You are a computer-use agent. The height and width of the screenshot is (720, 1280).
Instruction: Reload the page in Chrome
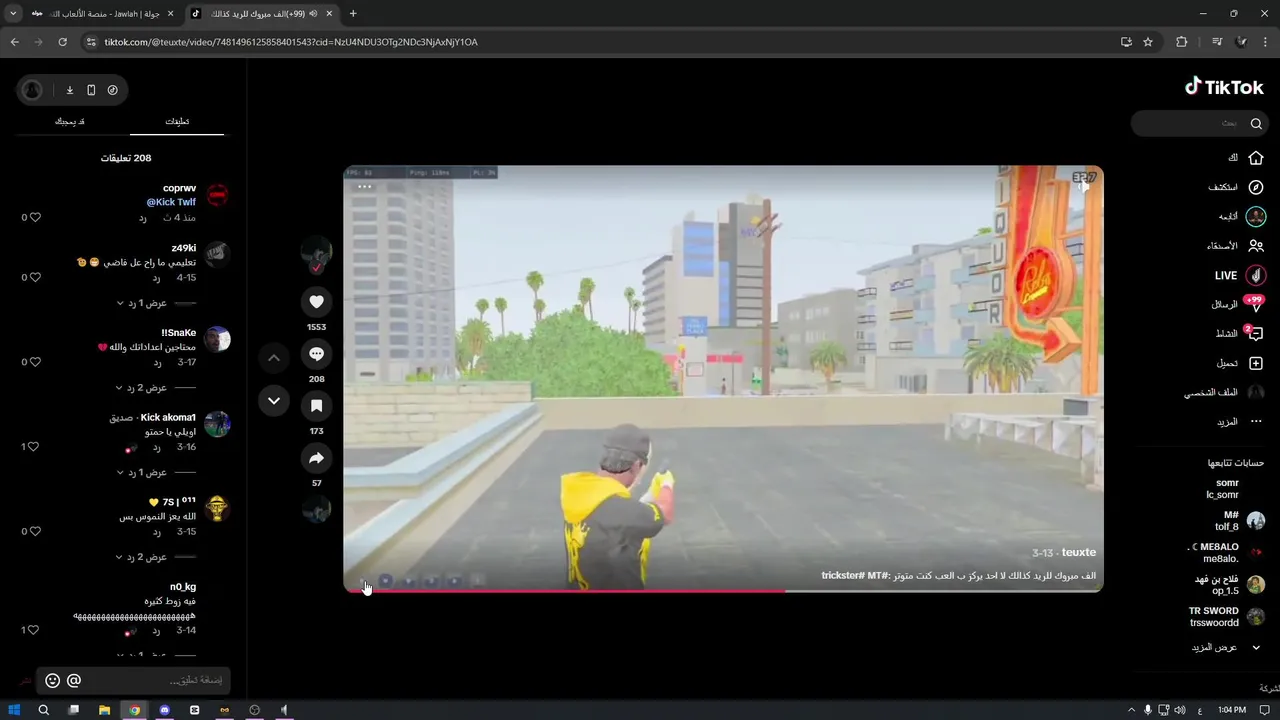[62, 42]
